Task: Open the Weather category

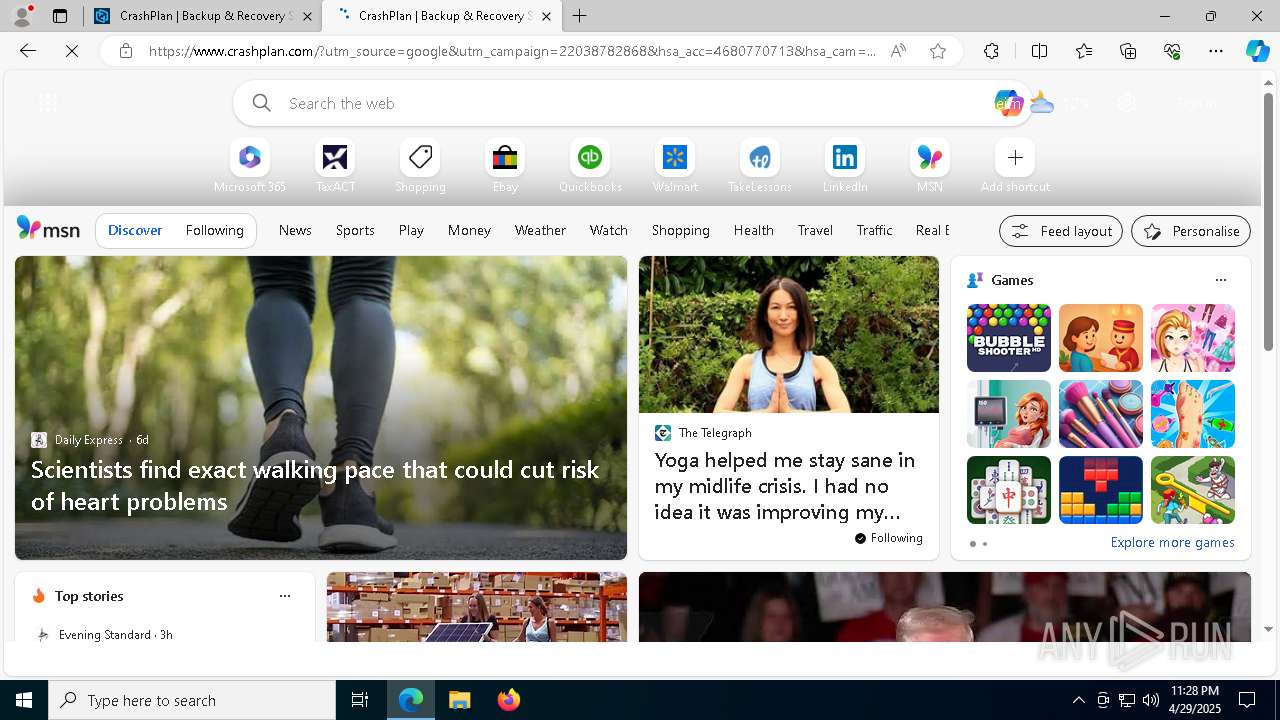Action: tap(540, 230)
